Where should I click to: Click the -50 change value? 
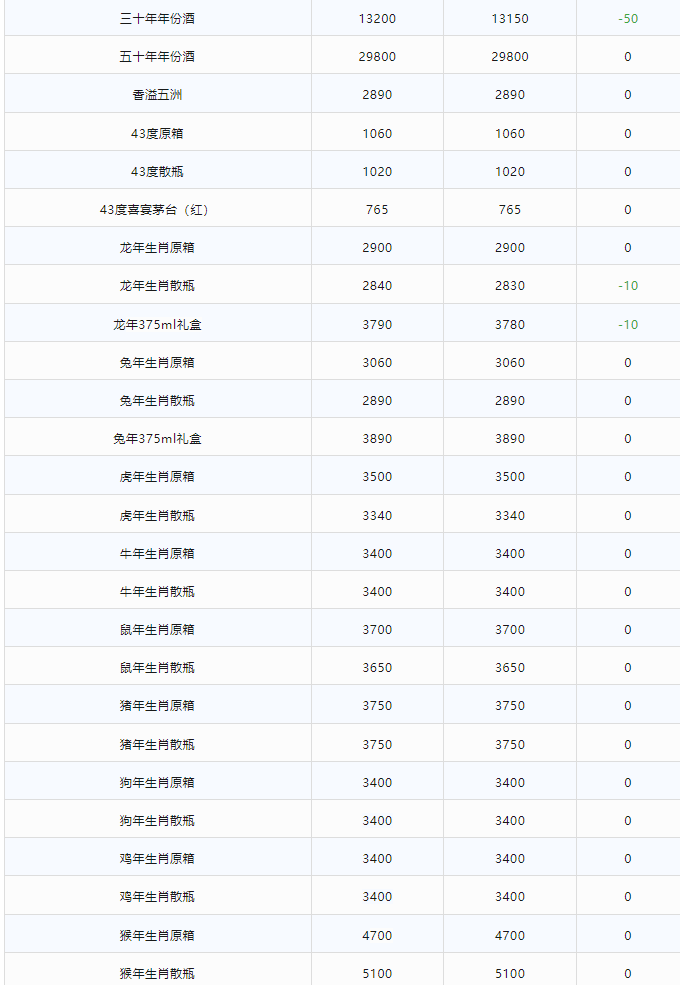pos(628,19)
